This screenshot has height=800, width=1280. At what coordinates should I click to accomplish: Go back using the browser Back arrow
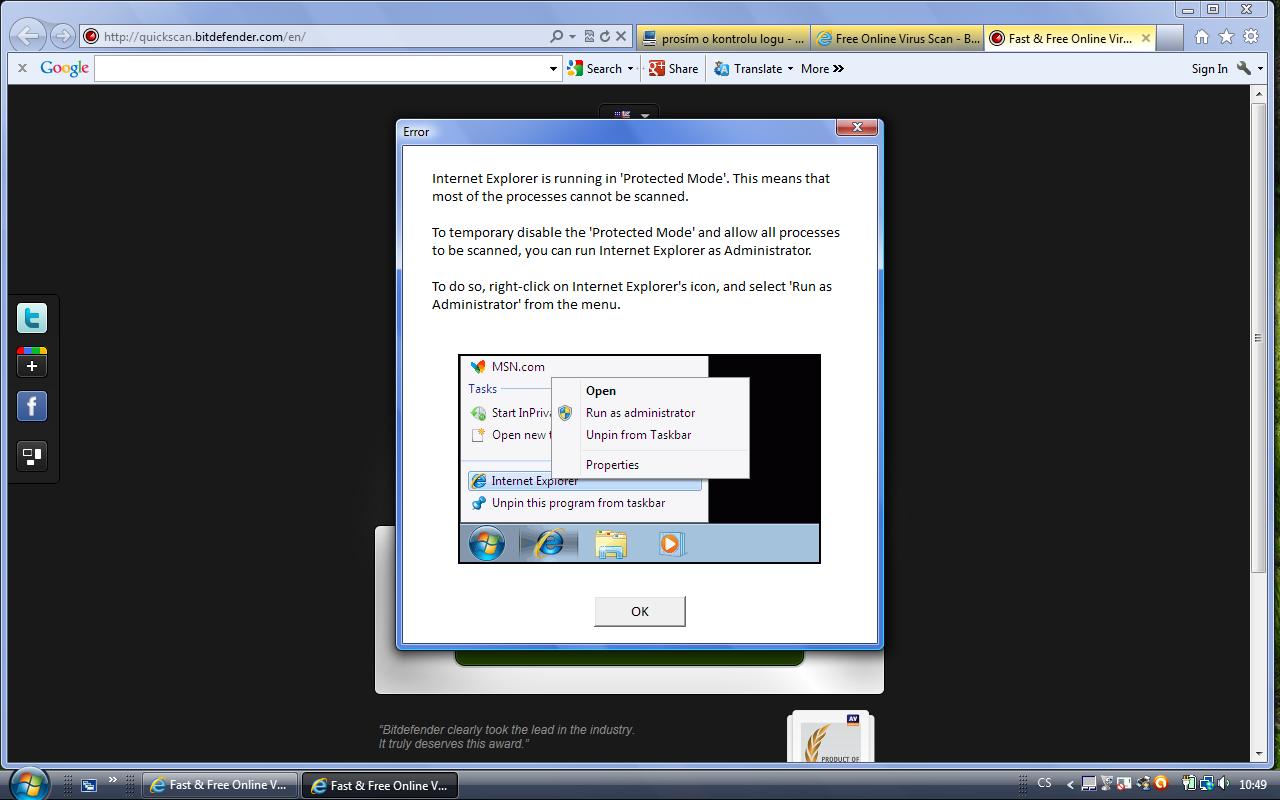[28, 36]
